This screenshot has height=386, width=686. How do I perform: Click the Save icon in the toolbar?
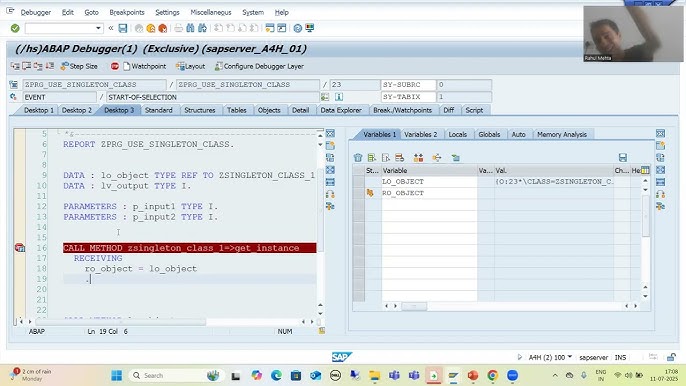123,28
